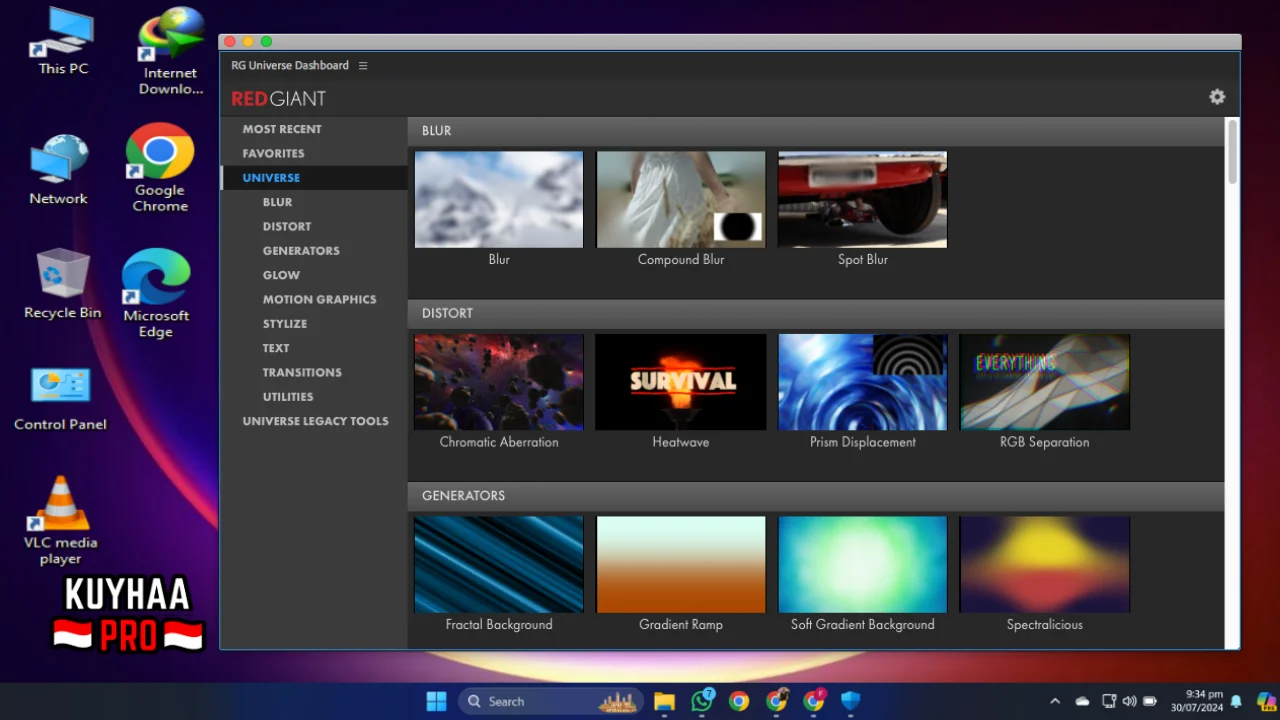Choose the Blur effect thumbnail

[499, 200]
